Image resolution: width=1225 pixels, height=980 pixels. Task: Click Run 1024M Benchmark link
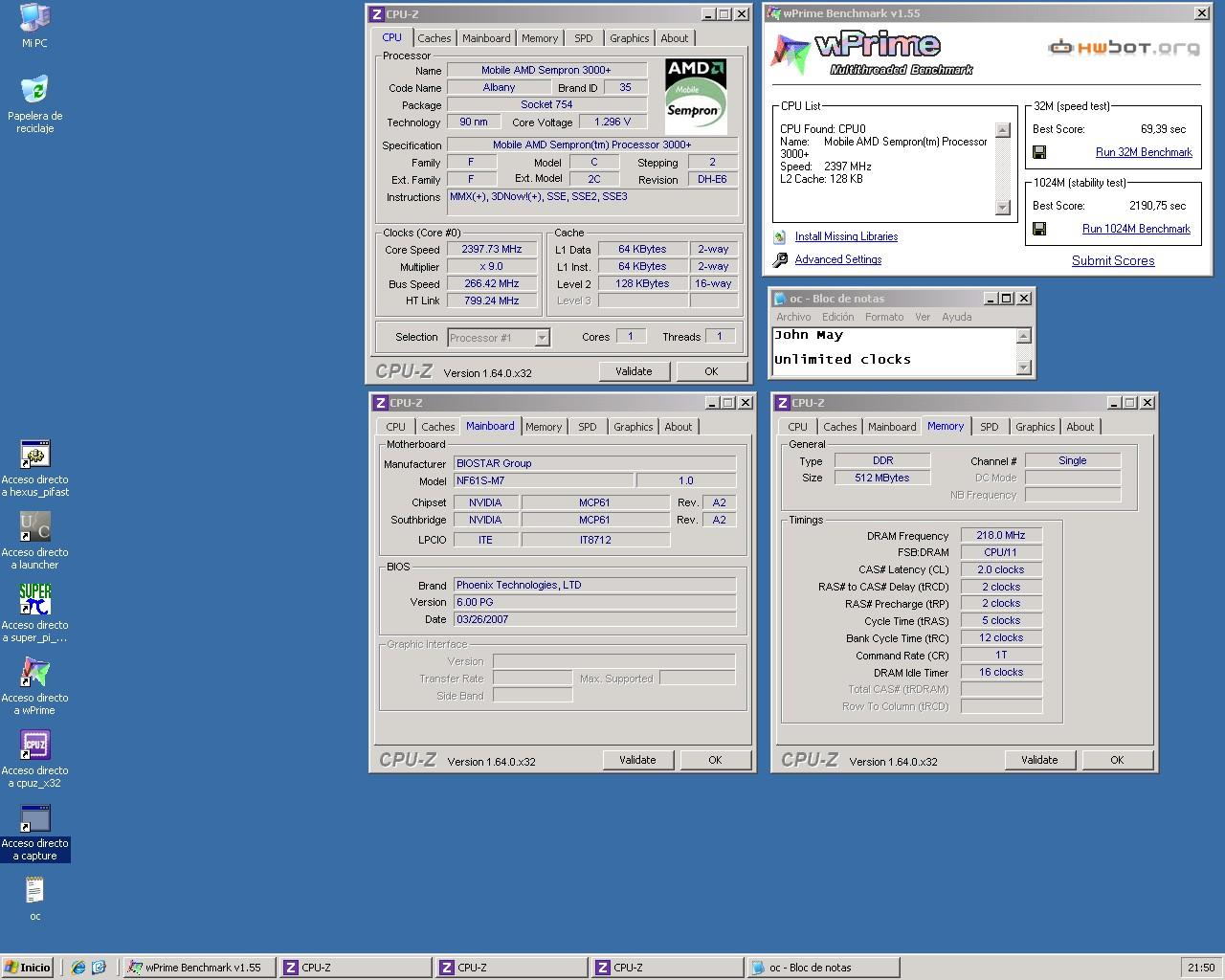coord(1136,229)
